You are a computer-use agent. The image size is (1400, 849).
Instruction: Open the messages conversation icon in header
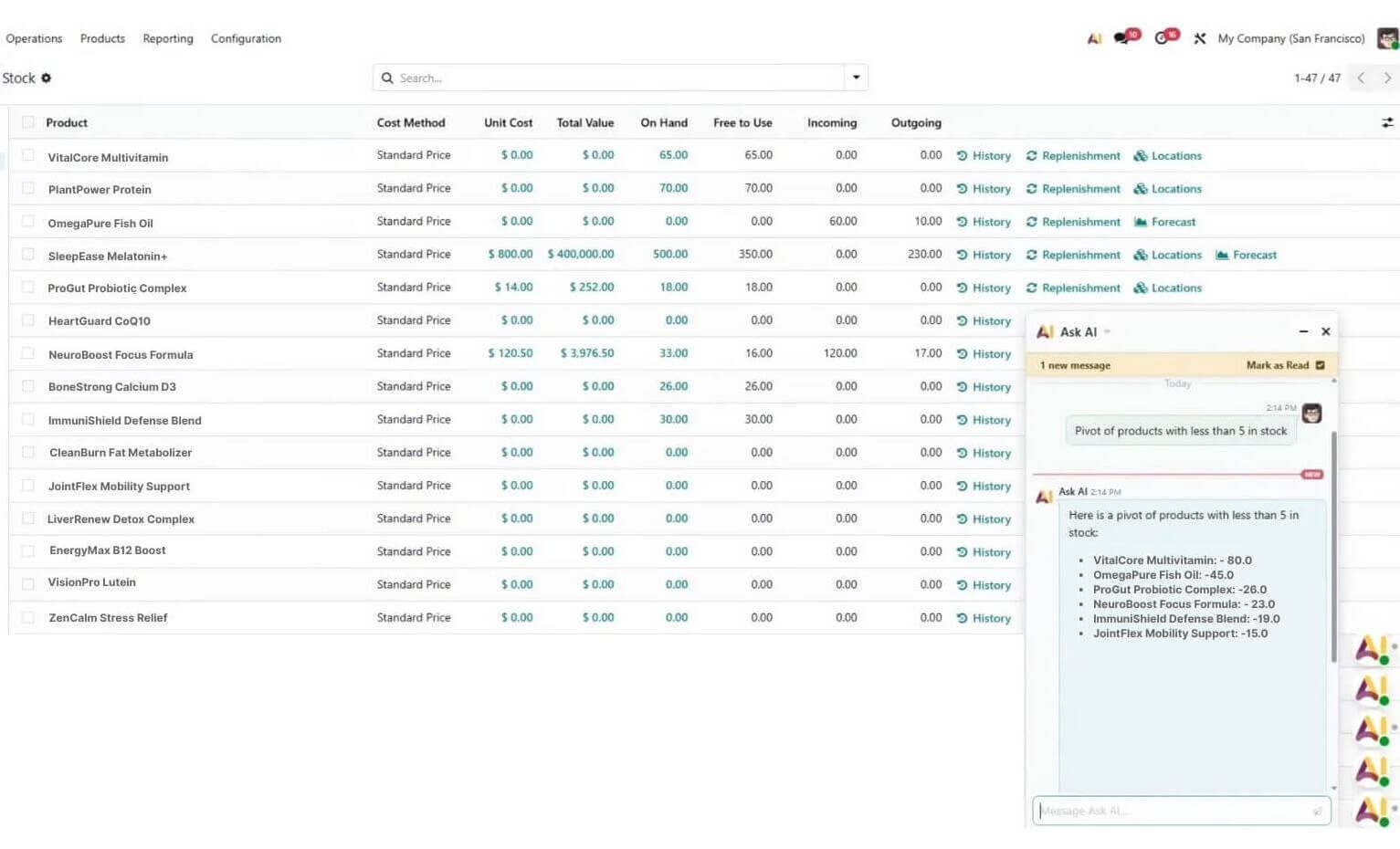point(1122,38)
